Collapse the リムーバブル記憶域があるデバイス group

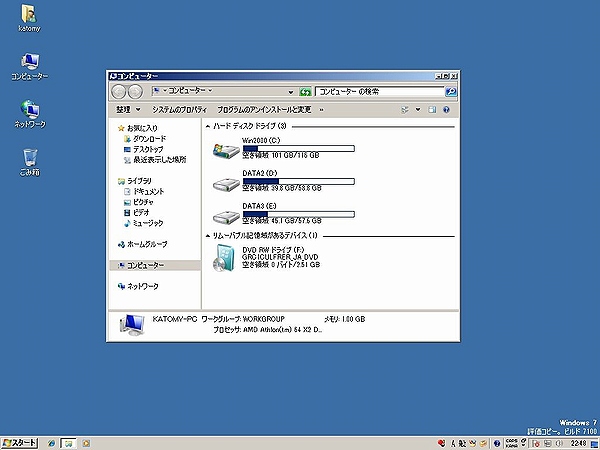(208, 235)
